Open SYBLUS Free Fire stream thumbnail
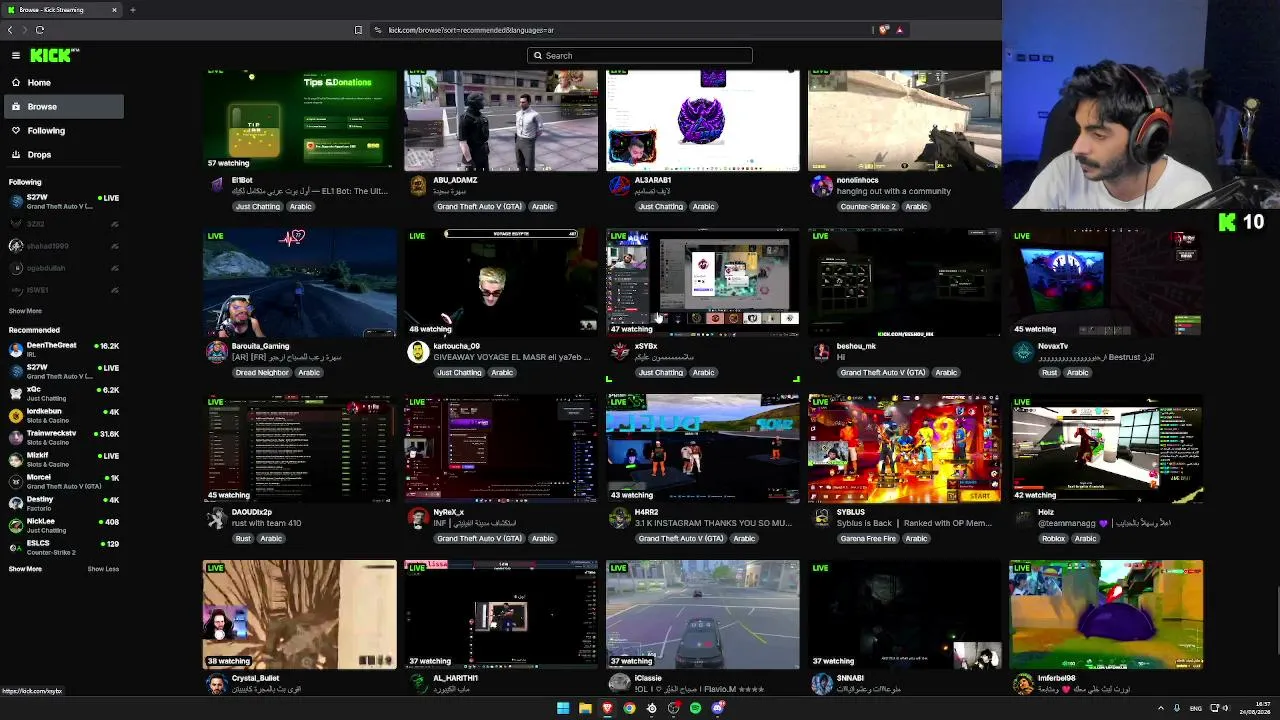The height and width of the screenshot is (720, 1280). (x=904, y=448)
